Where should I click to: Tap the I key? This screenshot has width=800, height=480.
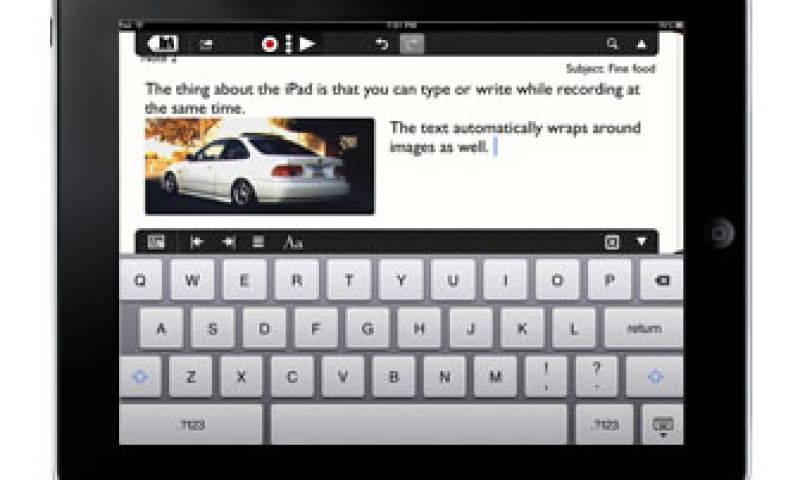click(505, 280)
